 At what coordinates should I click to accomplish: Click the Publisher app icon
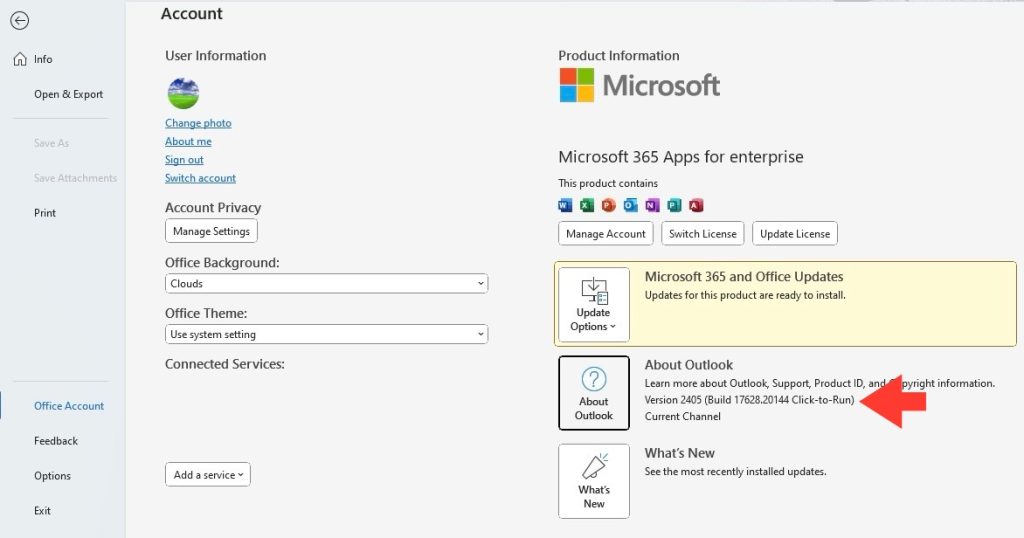(674, 206)
